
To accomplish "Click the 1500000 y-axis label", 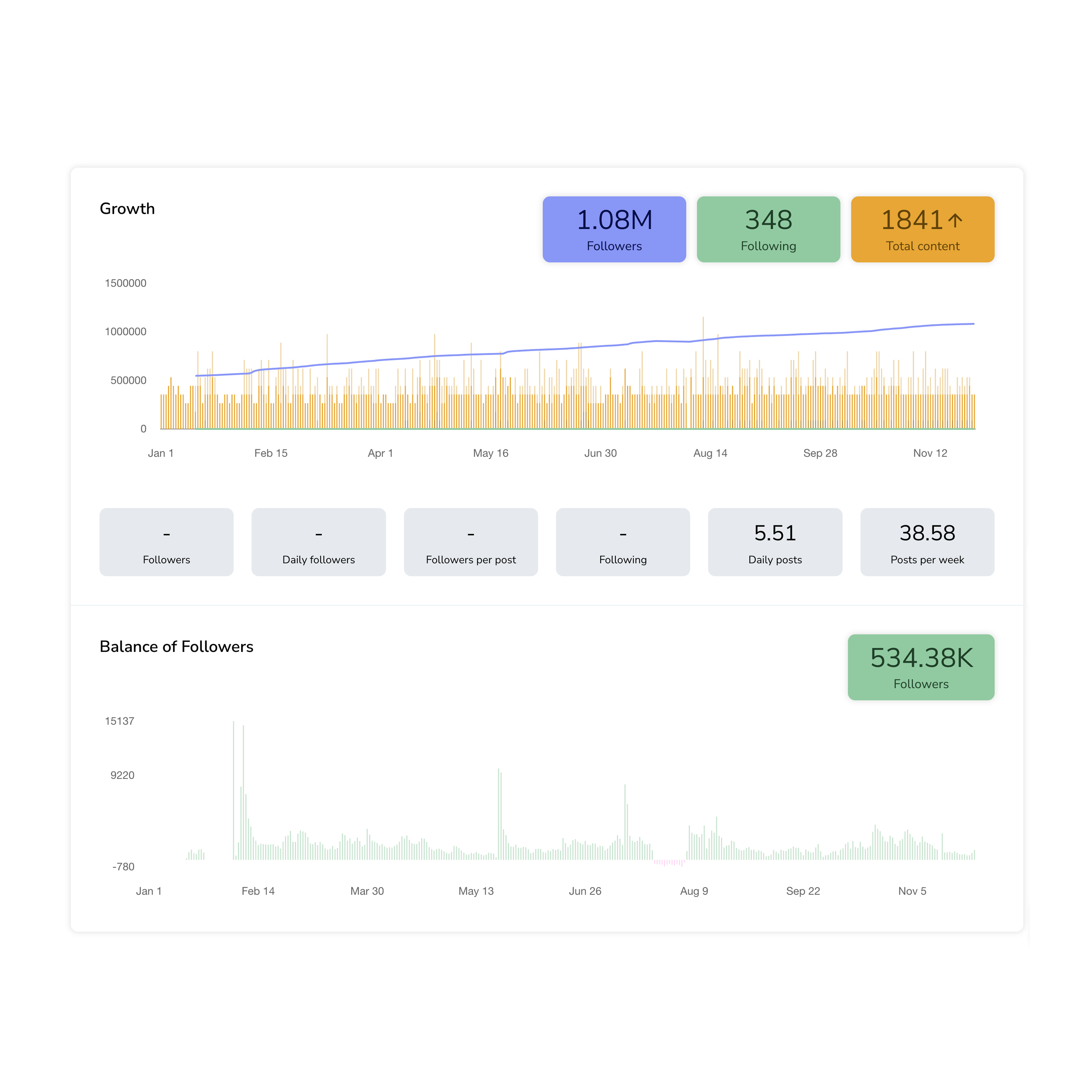I will pyautogui.click(x=125, y=283).
